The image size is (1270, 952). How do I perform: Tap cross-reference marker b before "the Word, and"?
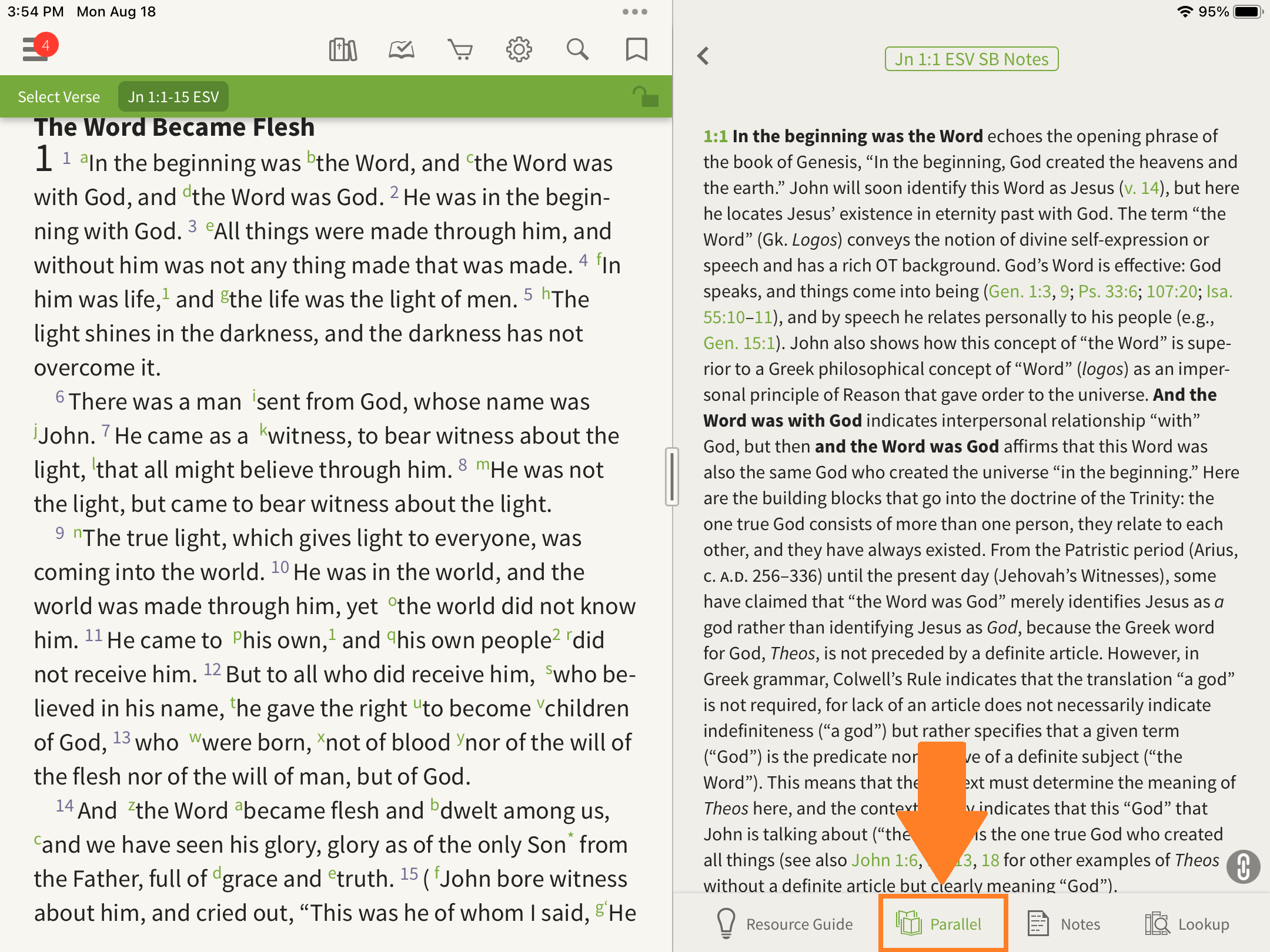tap(311, 157)
